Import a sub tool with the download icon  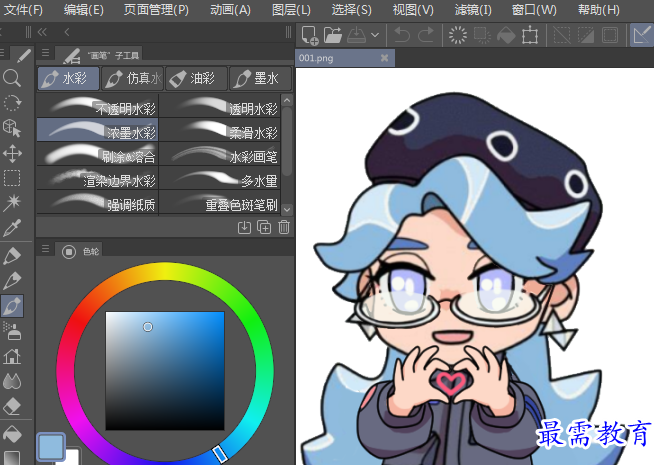[x=244, y=228]
